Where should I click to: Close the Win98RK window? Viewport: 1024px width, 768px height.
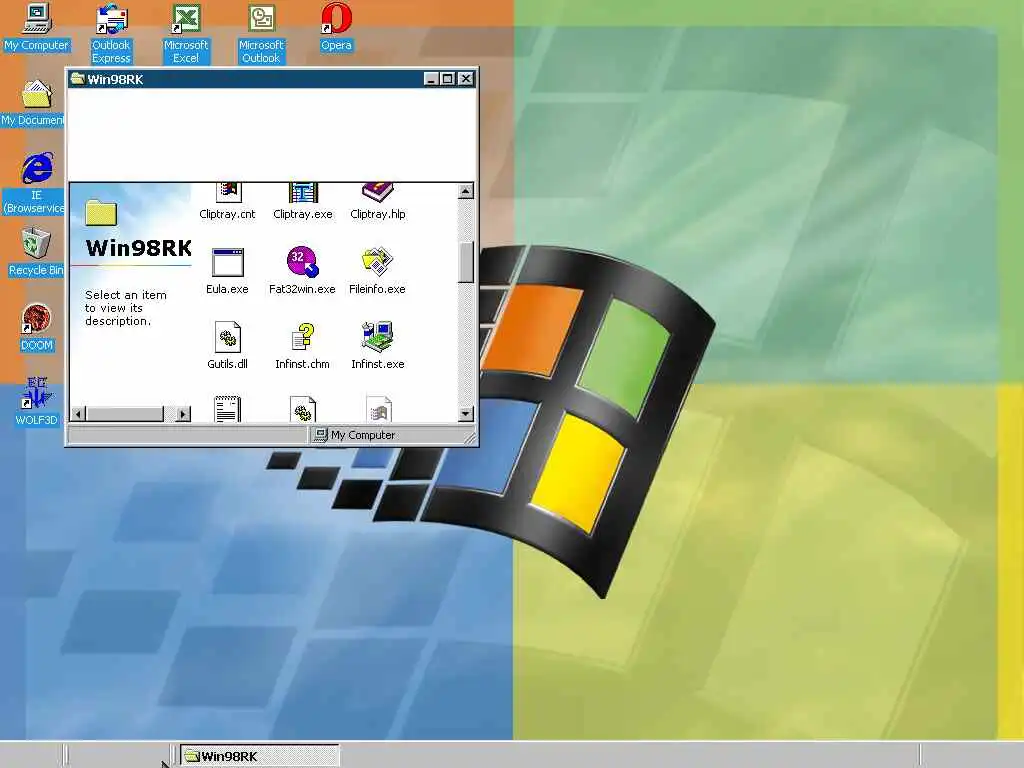click(466, 79)
